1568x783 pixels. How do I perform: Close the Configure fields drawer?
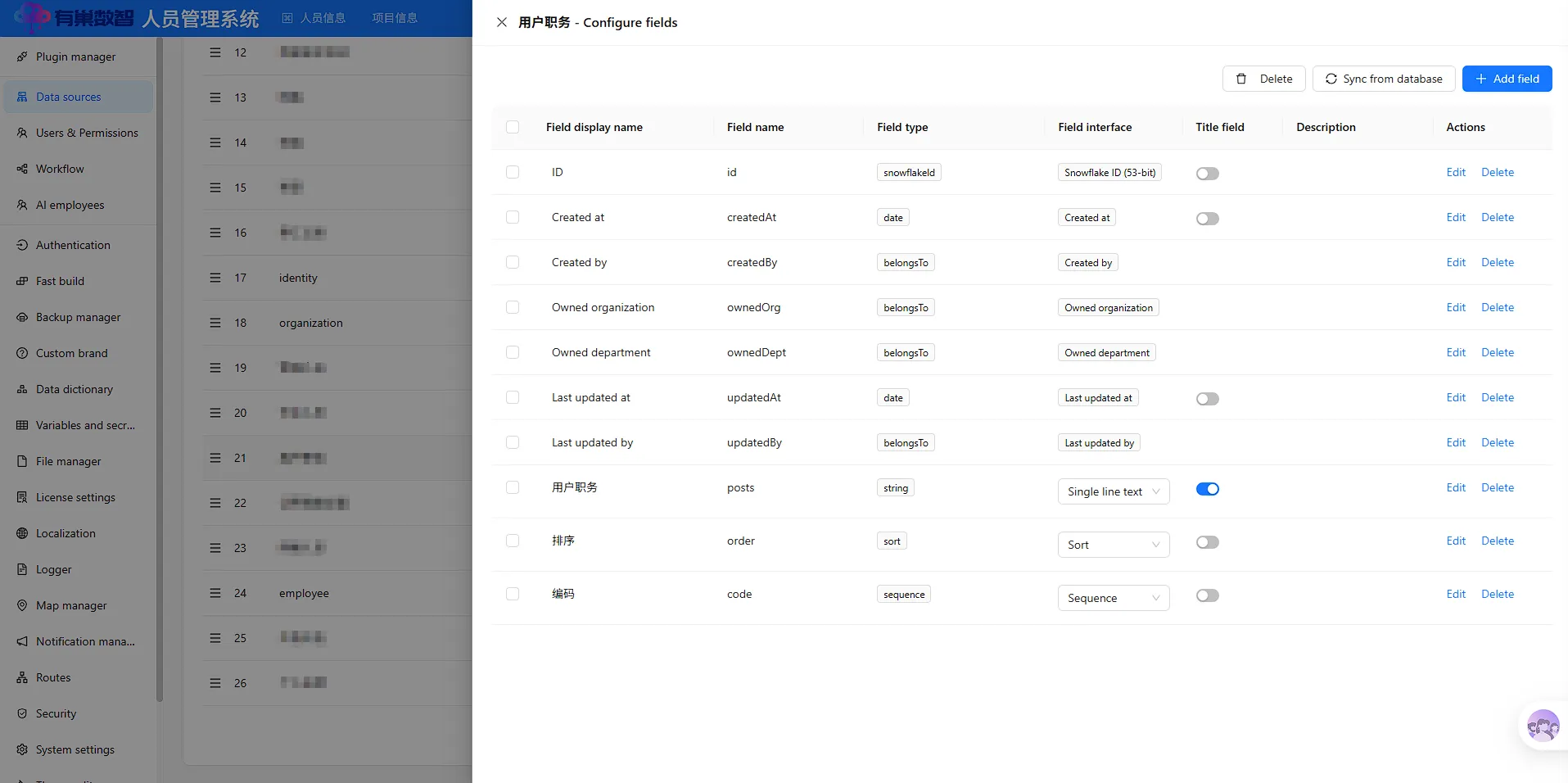click(x=502, y=22)
